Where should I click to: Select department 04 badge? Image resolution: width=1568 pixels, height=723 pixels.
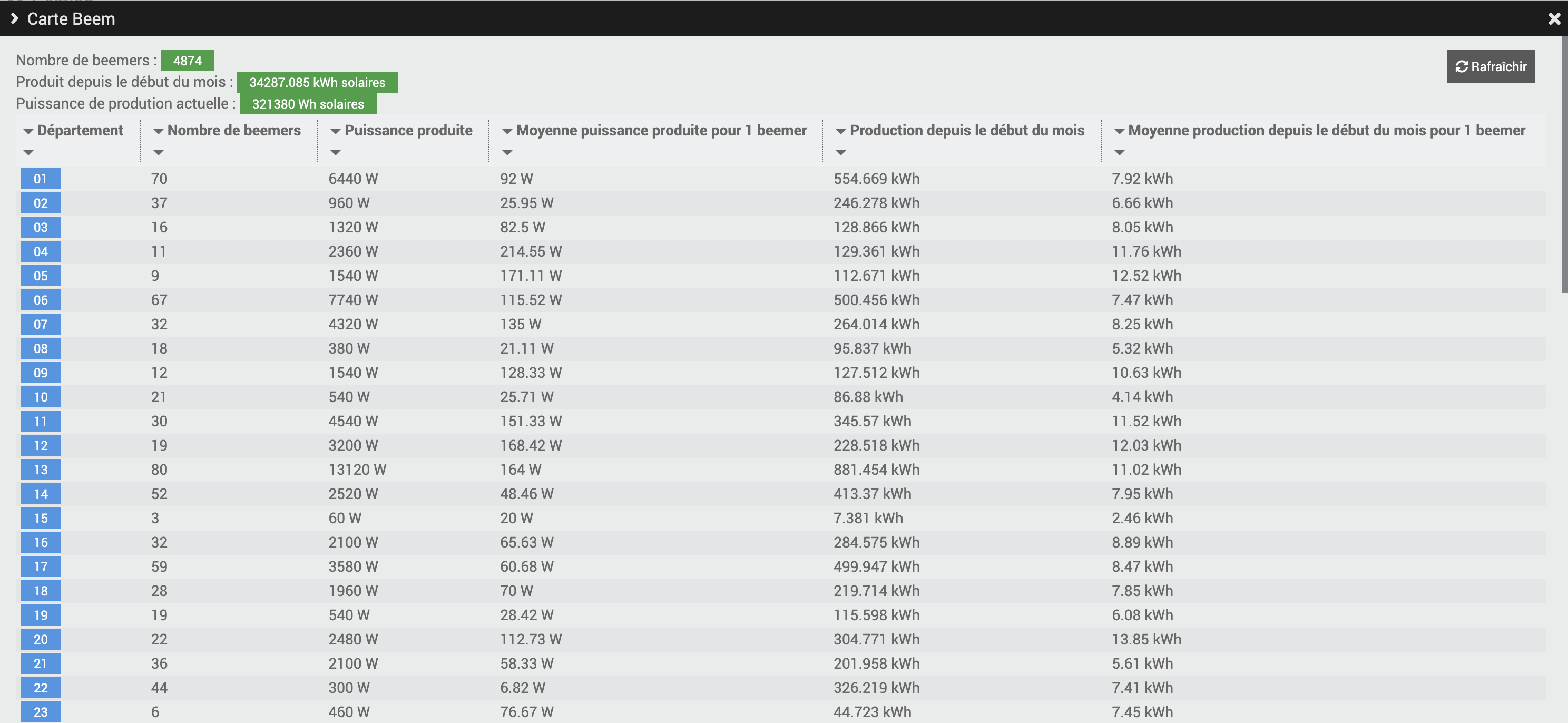[x=41, y=251]
